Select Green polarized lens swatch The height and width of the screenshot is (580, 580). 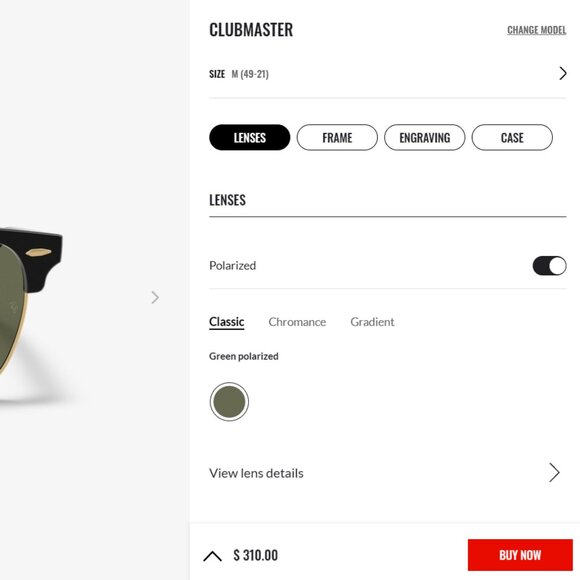[x=229, y=402]
